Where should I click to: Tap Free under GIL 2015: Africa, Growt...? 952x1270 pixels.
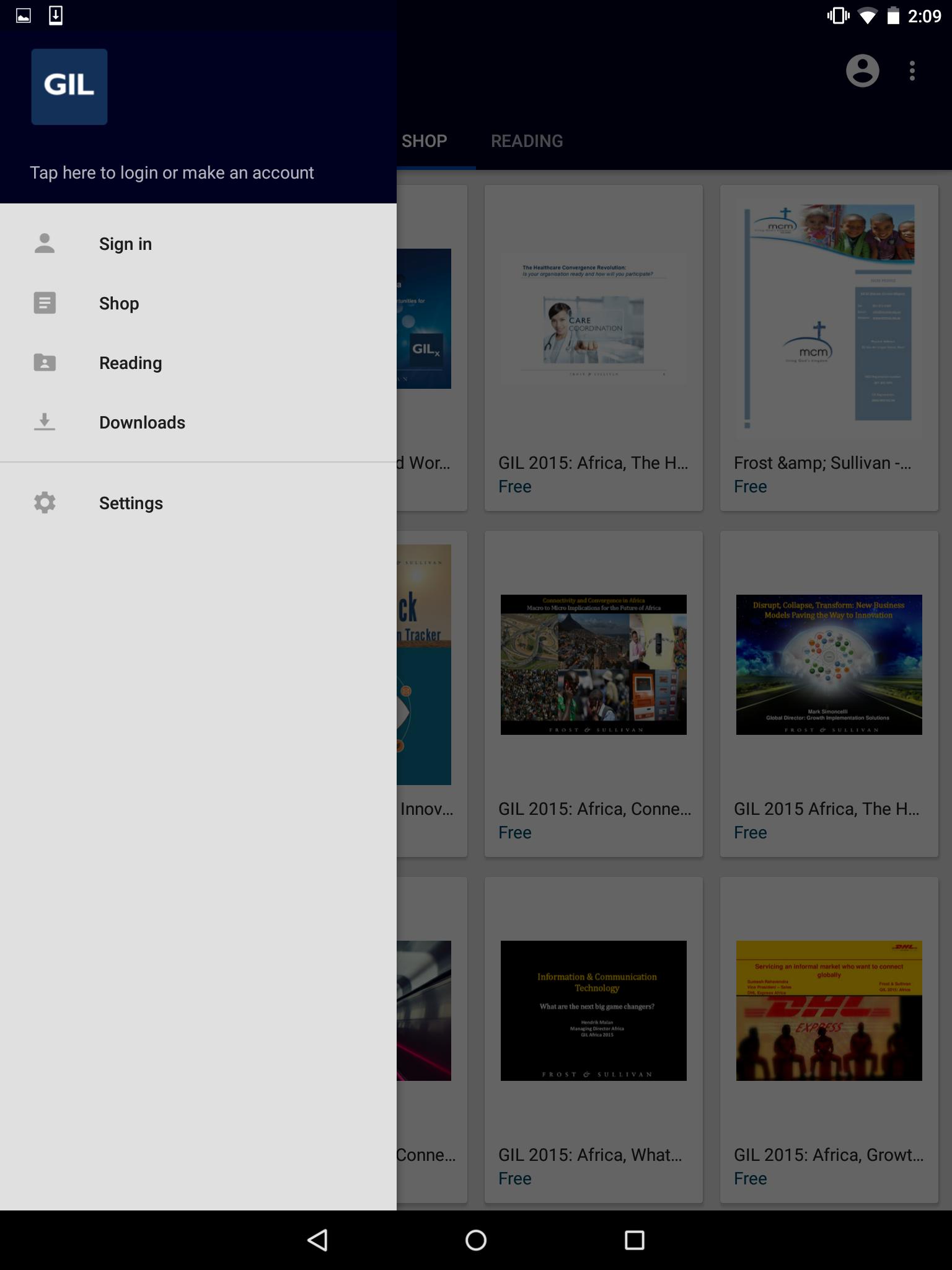click(751, 1179)
